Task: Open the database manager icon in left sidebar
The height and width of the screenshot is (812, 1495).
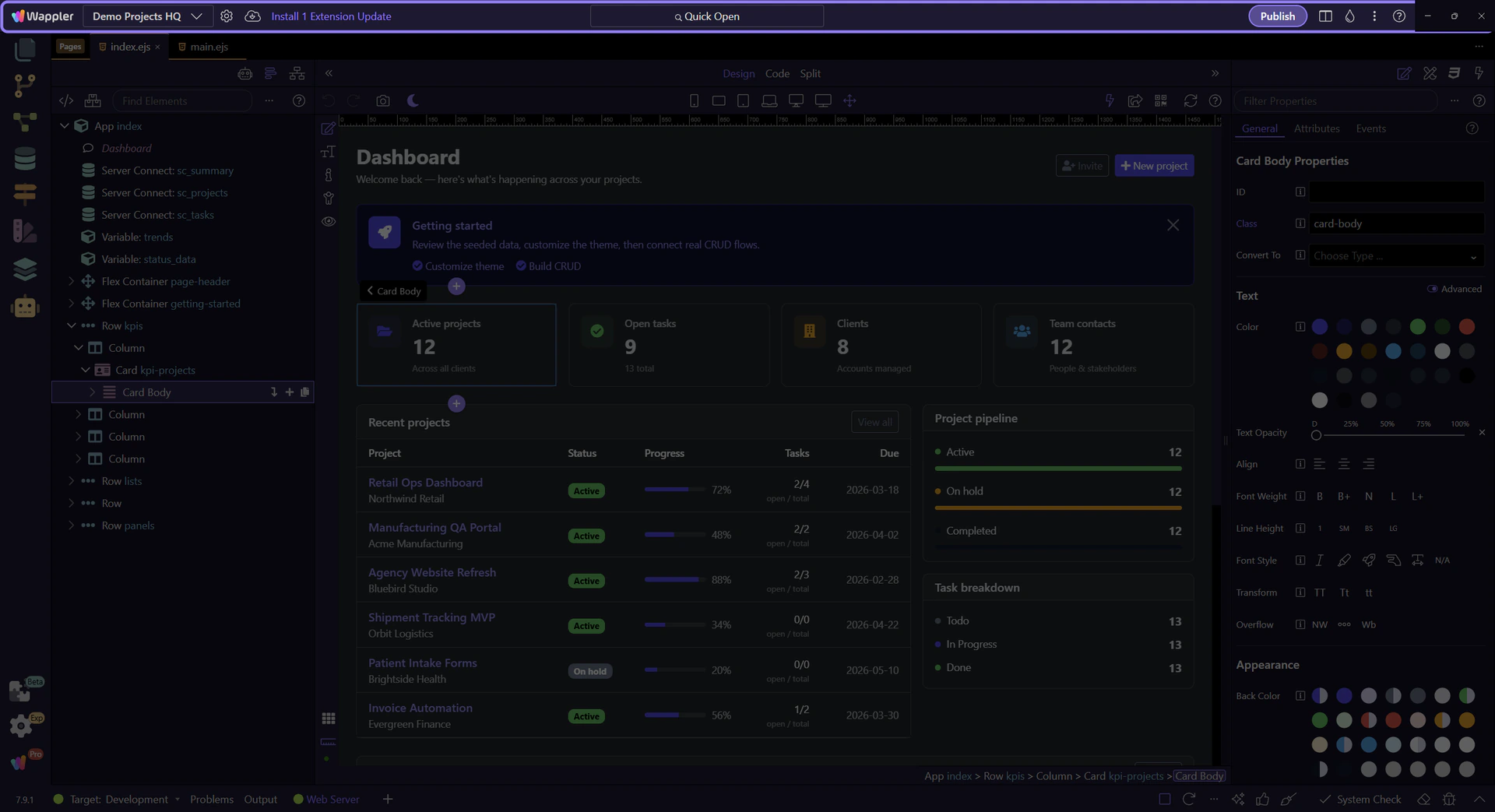Action: click(25, 159)
